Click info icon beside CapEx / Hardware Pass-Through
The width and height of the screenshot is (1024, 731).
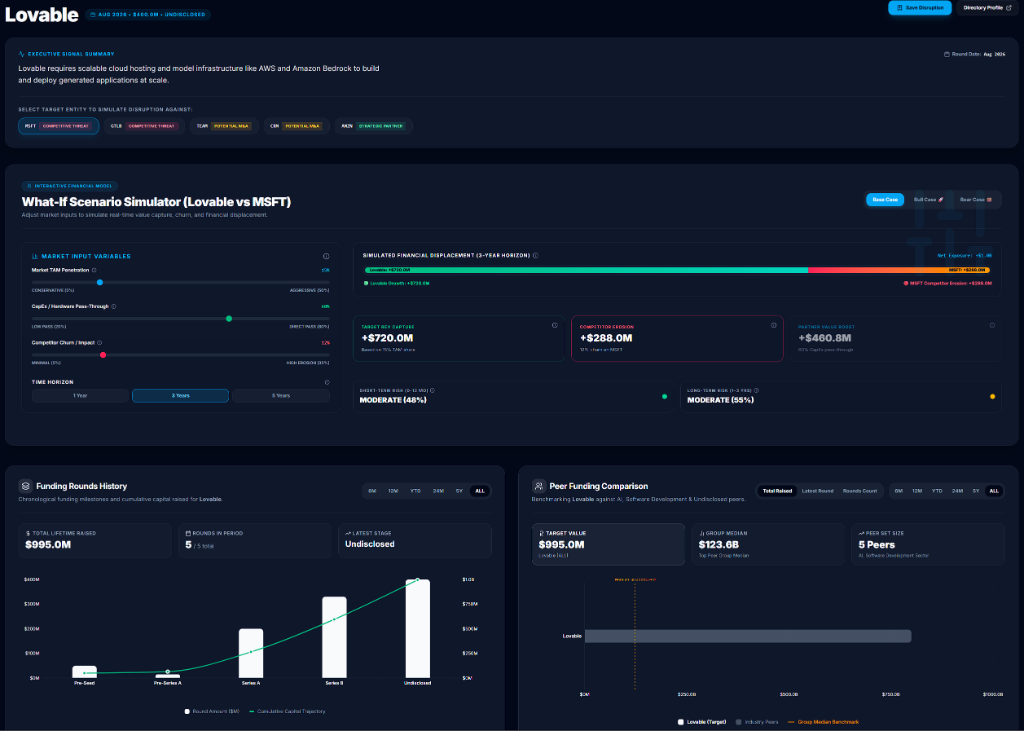[114, 306]
